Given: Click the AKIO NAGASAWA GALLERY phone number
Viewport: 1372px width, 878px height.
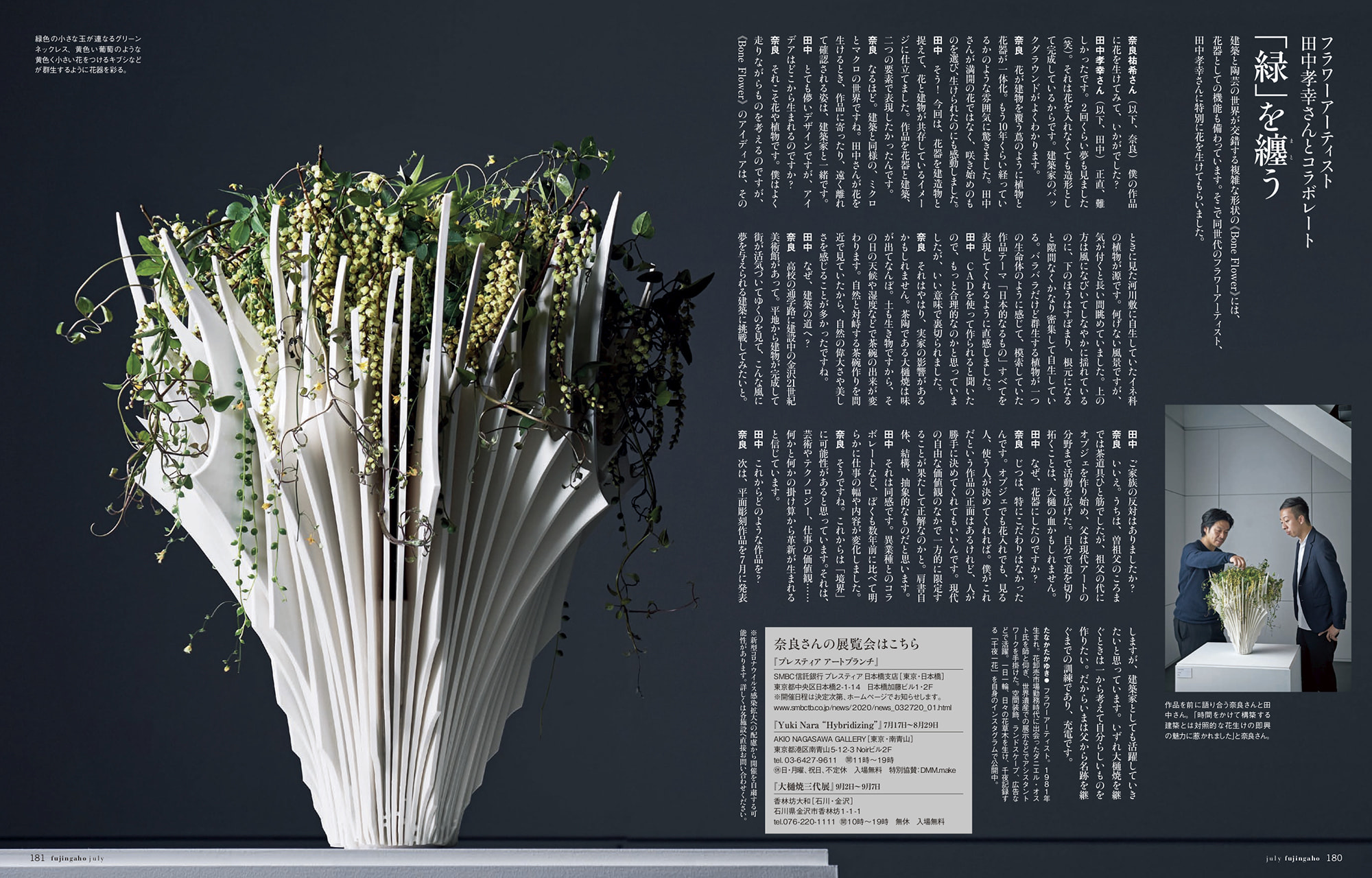Looking at the screenshot, I should [x=805, y=760].
